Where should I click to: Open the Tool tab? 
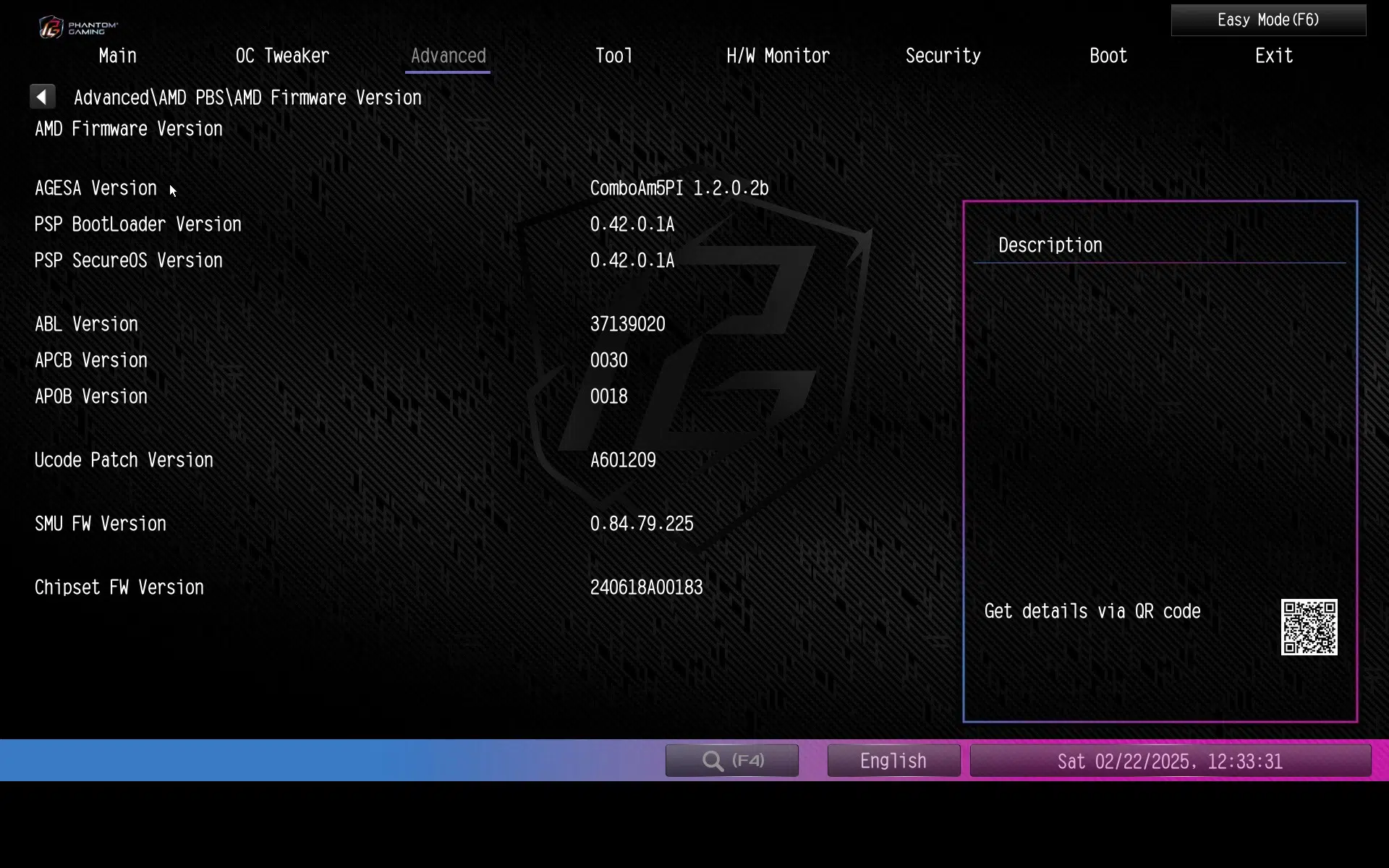point(613,56)
